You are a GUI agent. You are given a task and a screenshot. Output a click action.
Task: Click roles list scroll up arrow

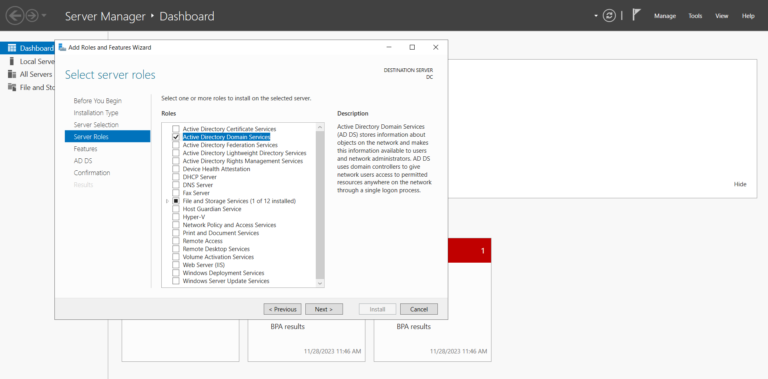(320, 127)
